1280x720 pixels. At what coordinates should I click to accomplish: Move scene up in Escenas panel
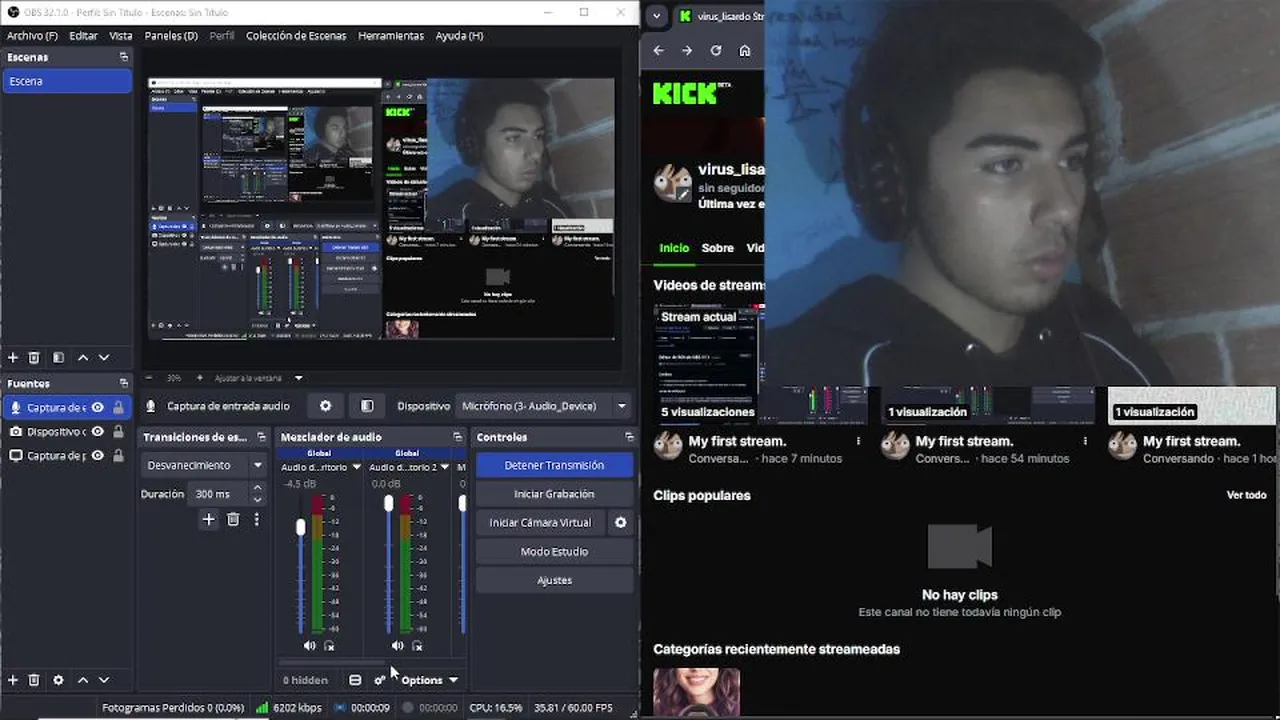[x=83, y=357]
